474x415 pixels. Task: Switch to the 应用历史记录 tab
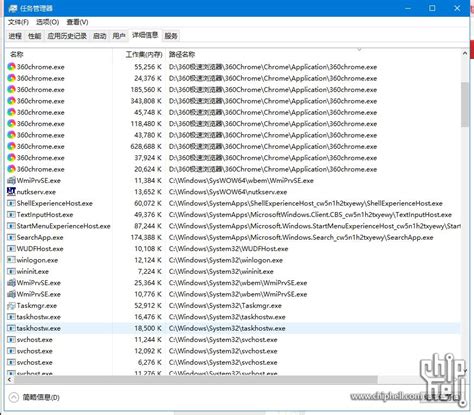[x=67, y=36]
